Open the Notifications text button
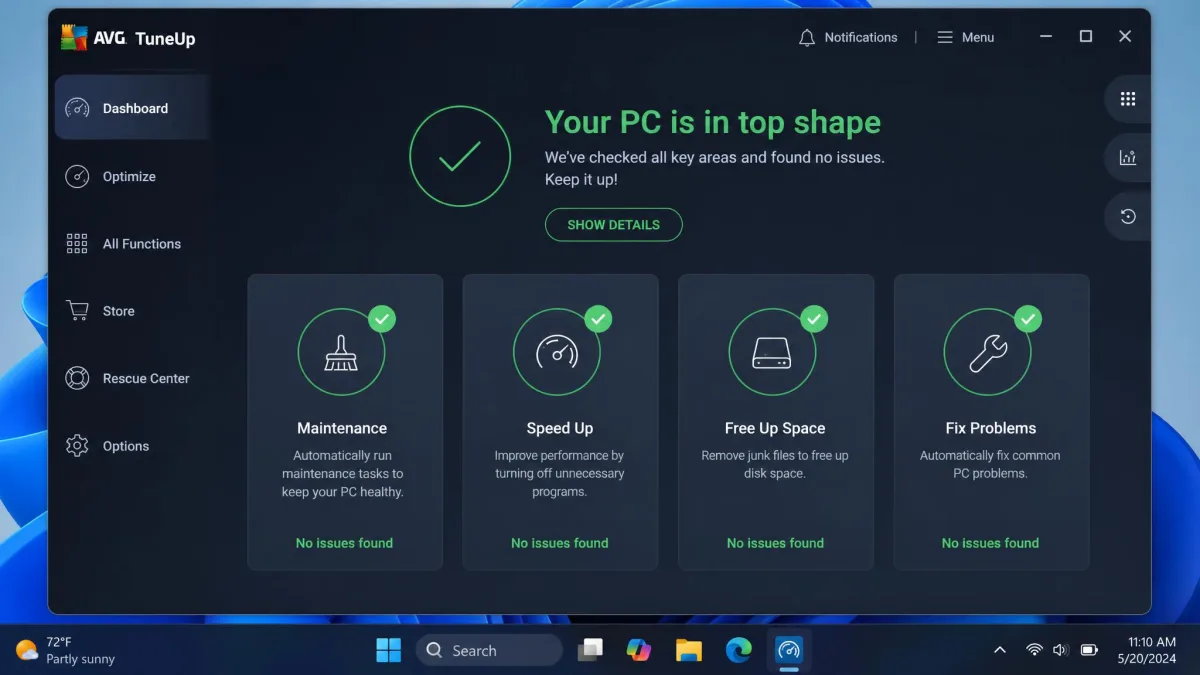Screen dimensions: 1200x675 (861, 37)
